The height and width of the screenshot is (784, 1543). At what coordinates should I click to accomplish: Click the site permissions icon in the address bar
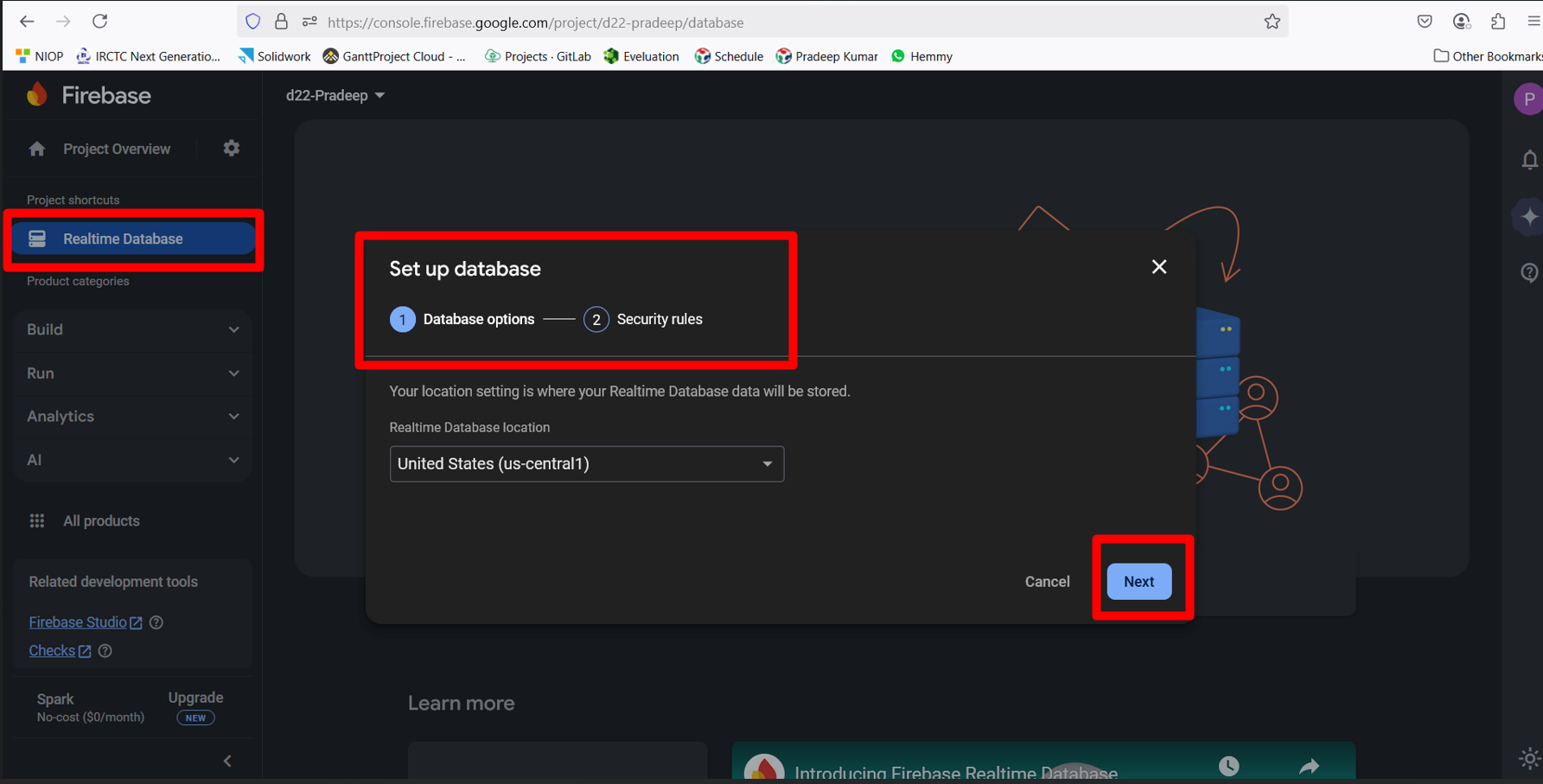pos(309,22)
